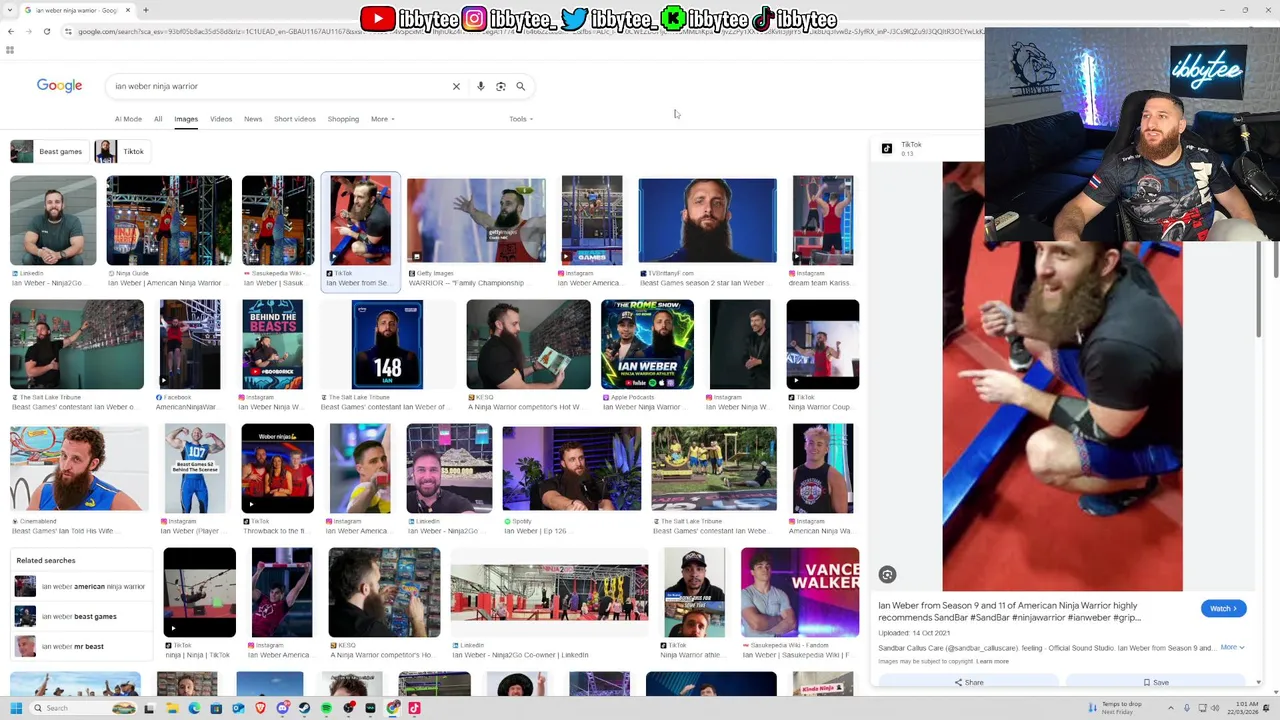Open the Short videos tab
The width and height of the screenshot is (1280, 720).
(295, 119)
